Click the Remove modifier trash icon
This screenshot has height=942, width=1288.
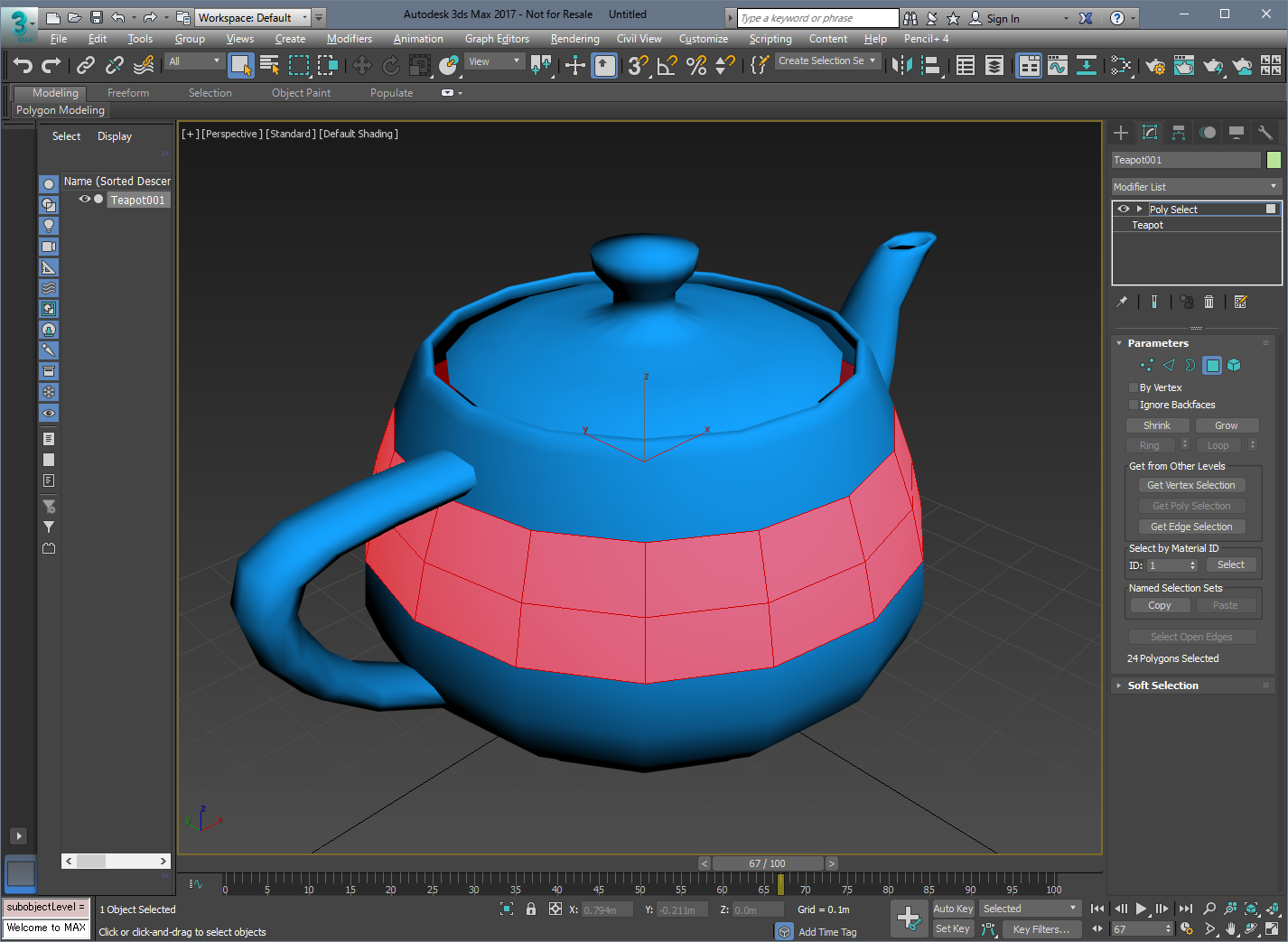(x=1209, y=302)
